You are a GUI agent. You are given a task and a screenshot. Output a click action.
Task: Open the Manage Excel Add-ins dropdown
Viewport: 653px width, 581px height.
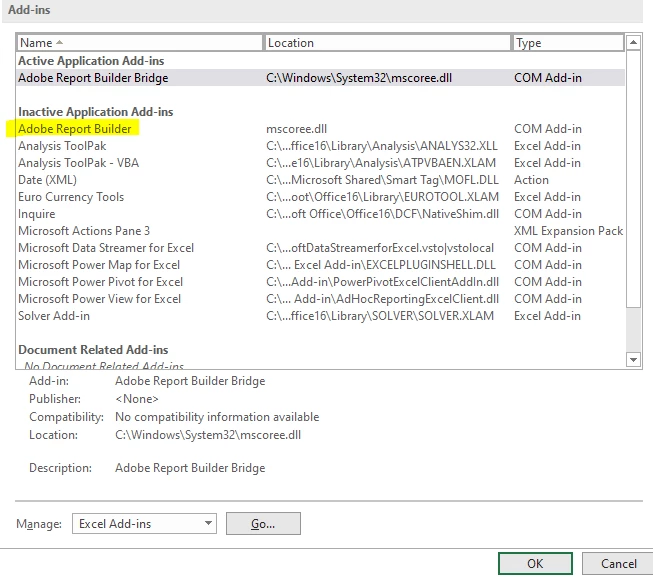click(144, 524)
